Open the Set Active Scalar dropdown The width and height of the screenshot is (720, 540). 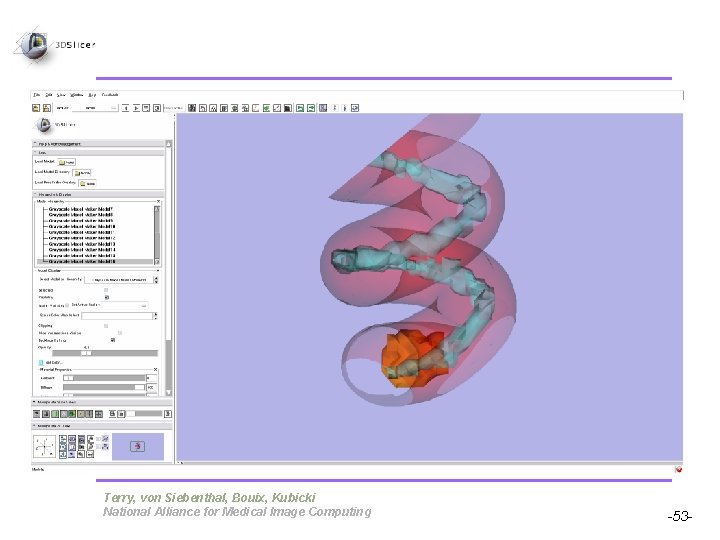[x=125, y=305]
